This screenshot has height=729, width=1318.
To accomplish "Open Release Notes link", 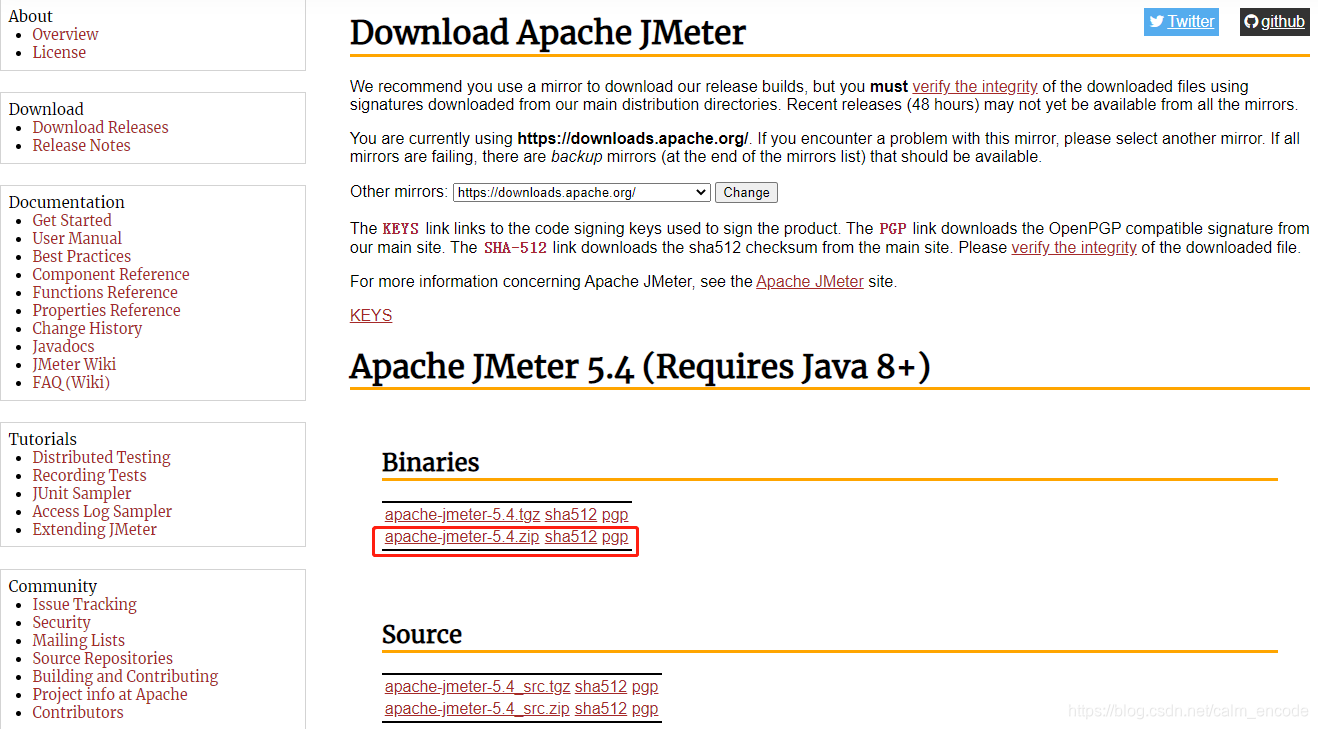I will tap(81, 146).
